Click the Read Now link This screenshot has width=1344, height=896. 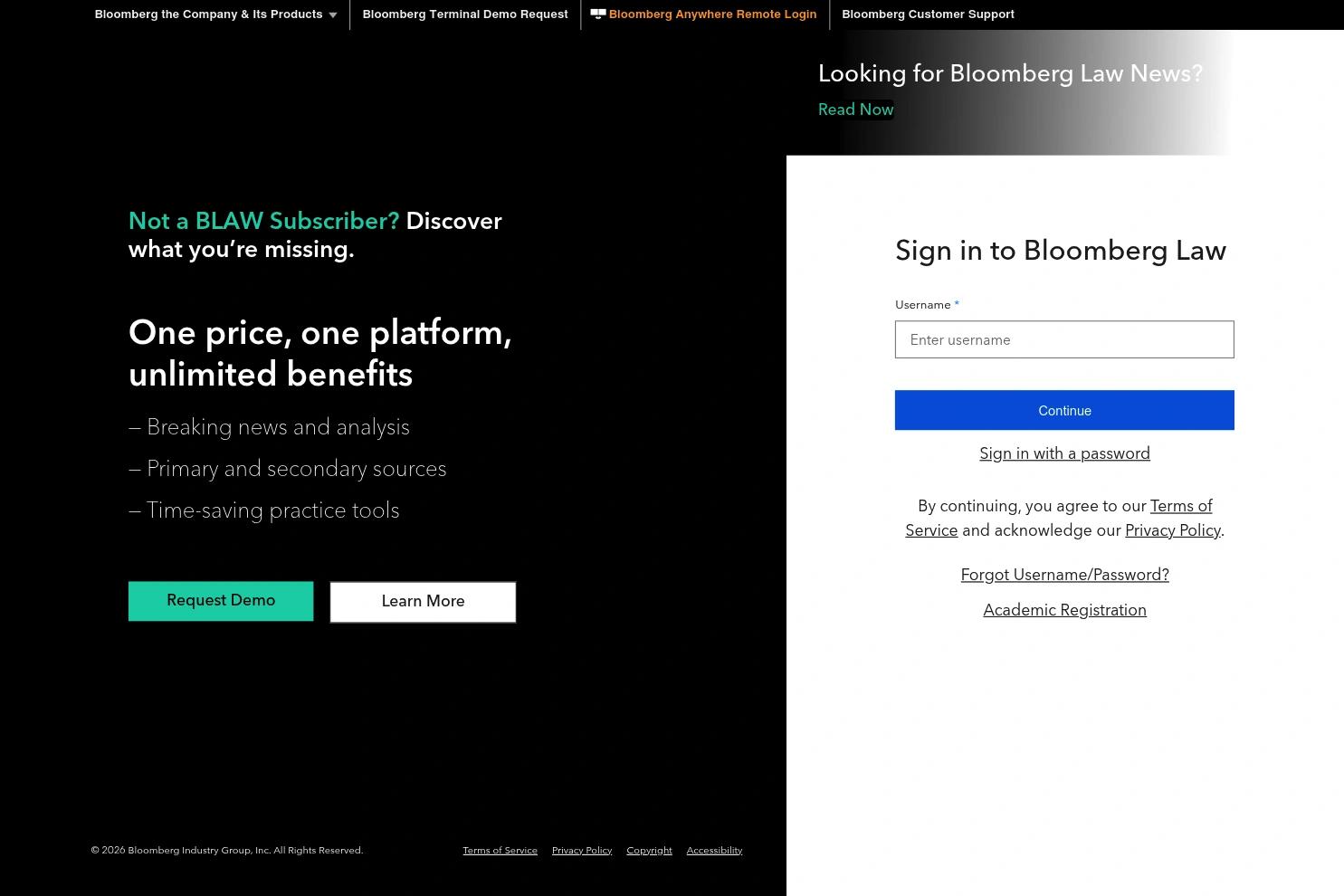click(x=855, y=110)
